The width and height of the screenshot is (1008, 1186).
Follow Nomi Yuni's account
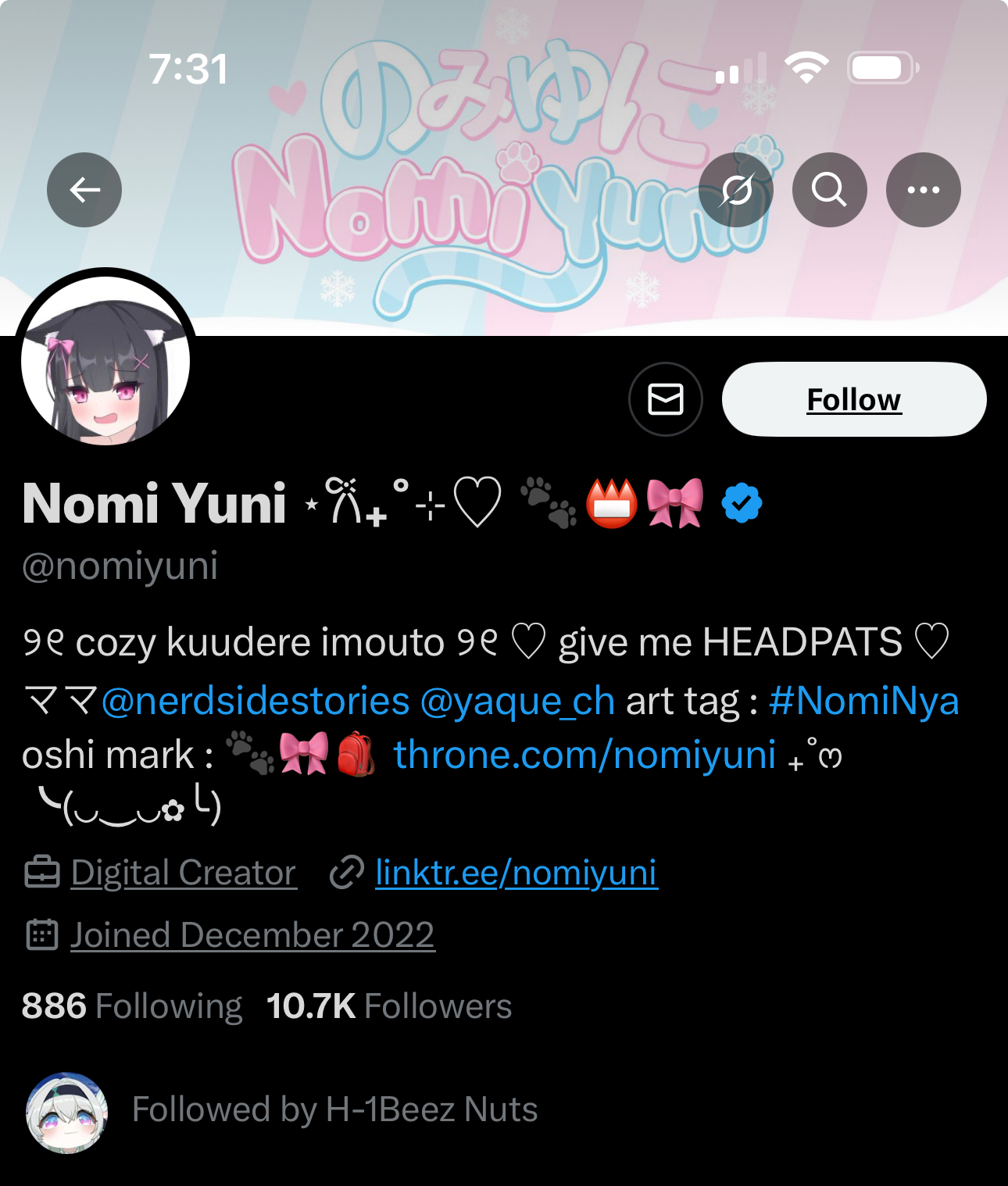(854, 399)
